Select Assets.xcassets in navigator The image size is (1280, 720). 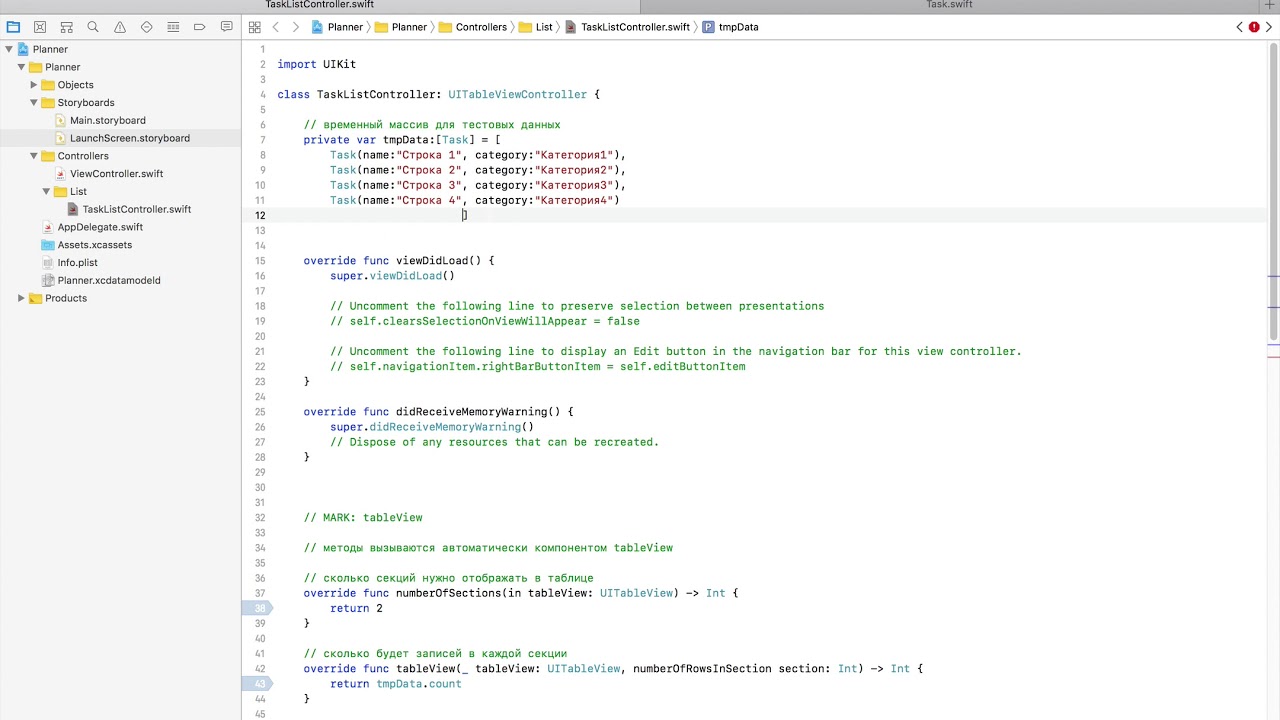[94, 245]
